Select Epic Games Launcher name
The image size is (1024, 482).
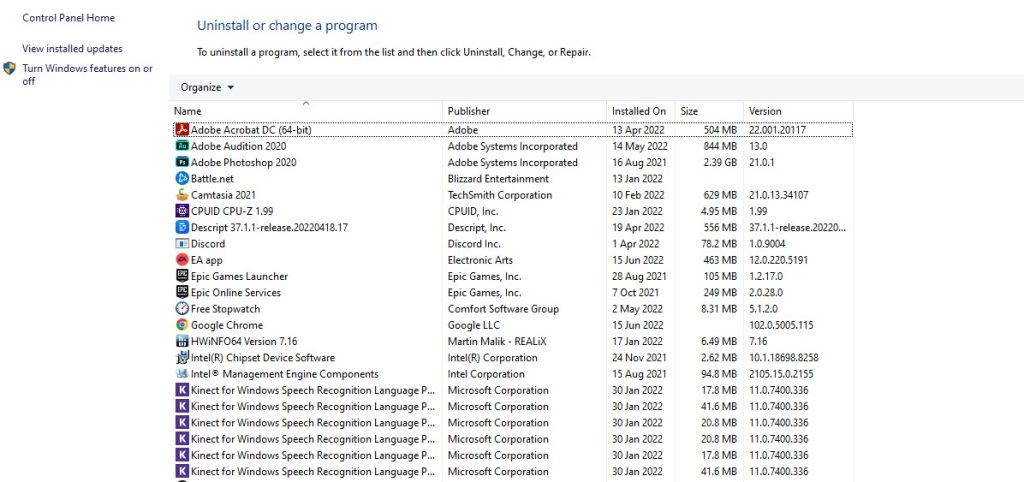coord(239,276)
